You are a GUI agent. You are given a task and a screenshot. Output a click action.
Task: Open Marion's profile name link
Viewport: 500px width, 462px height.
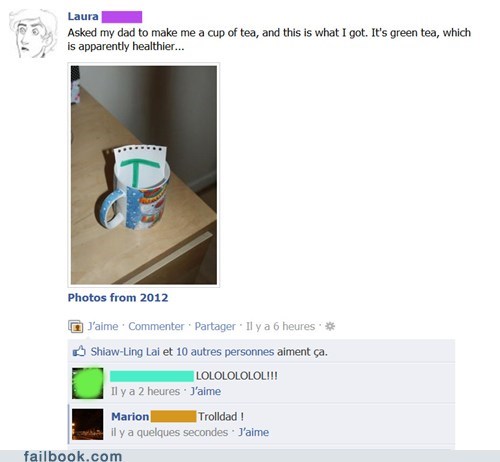tap(130, 416)
